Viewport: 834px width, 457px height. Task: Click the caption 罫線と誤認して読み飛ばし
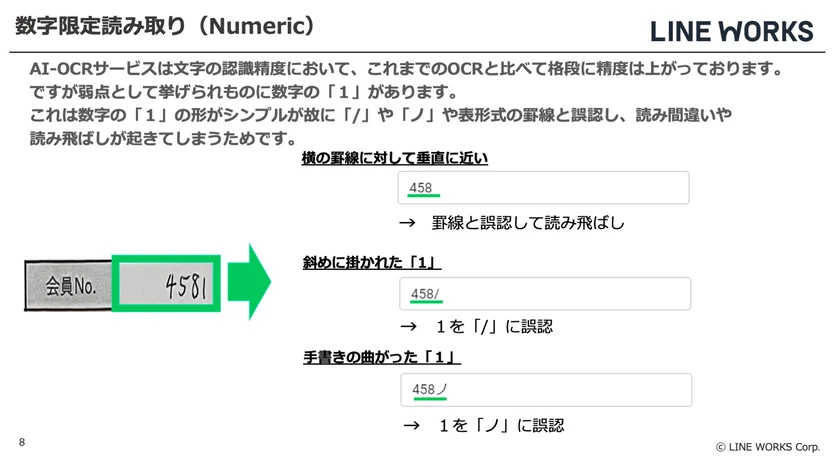pos(514,222)
